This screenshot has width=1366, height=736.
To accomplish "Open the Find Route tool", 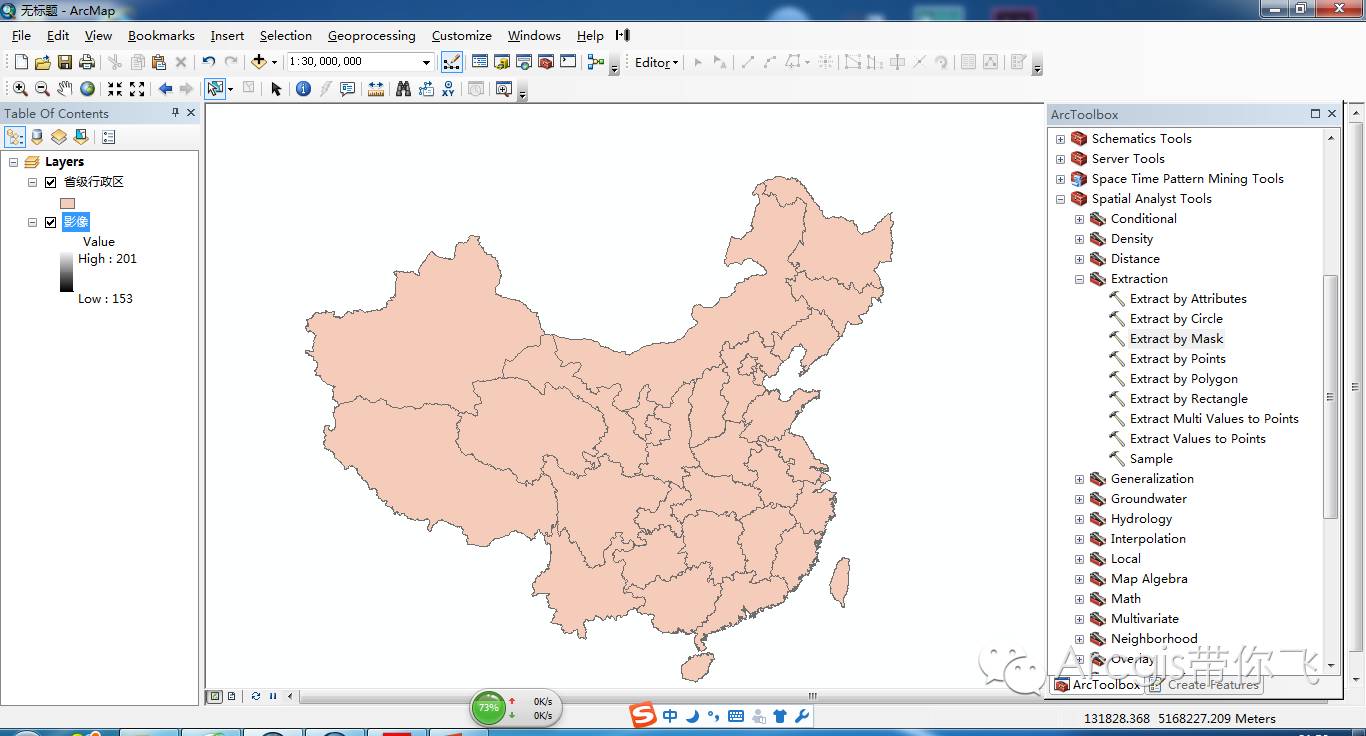I will pyautogui.click(x=426, y=89).
